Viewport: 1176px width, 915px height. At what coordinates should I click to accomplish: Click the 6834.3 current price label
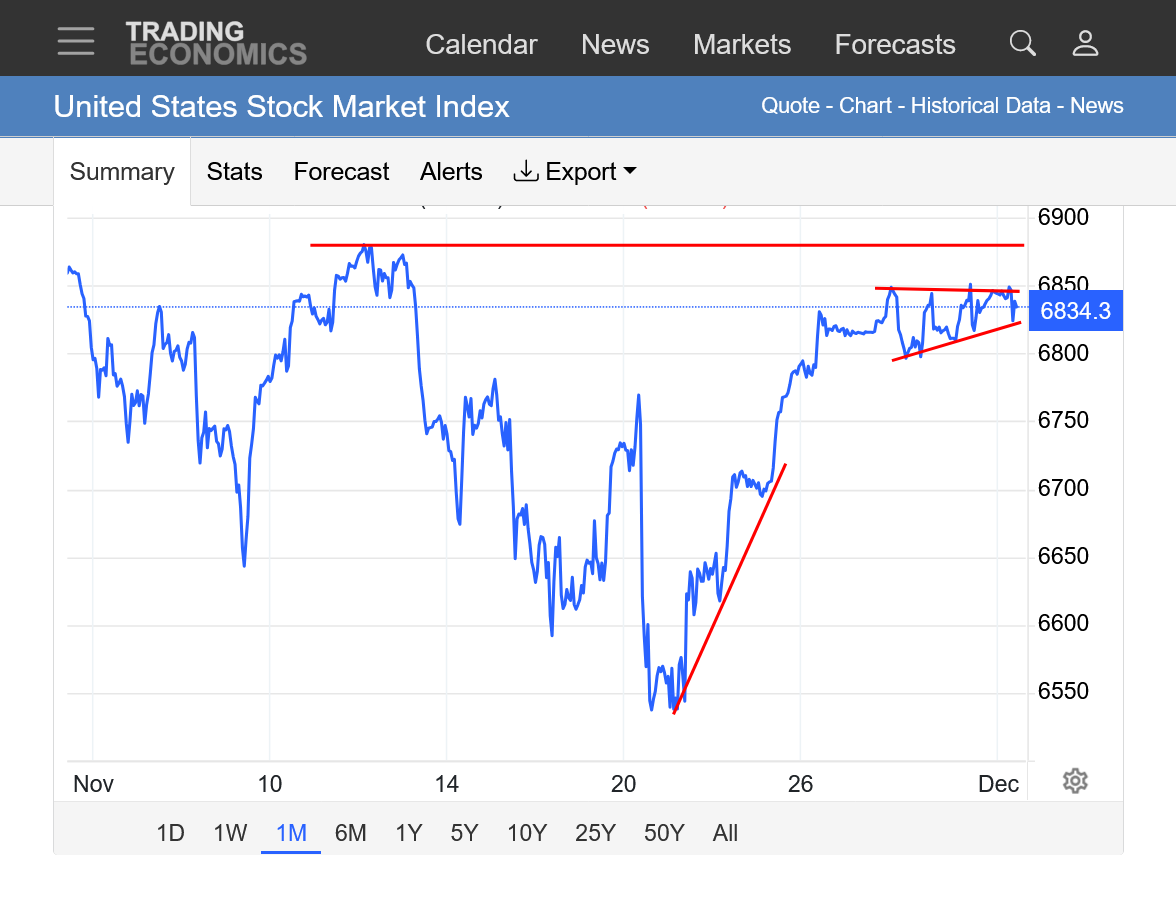coord(1075,311)
